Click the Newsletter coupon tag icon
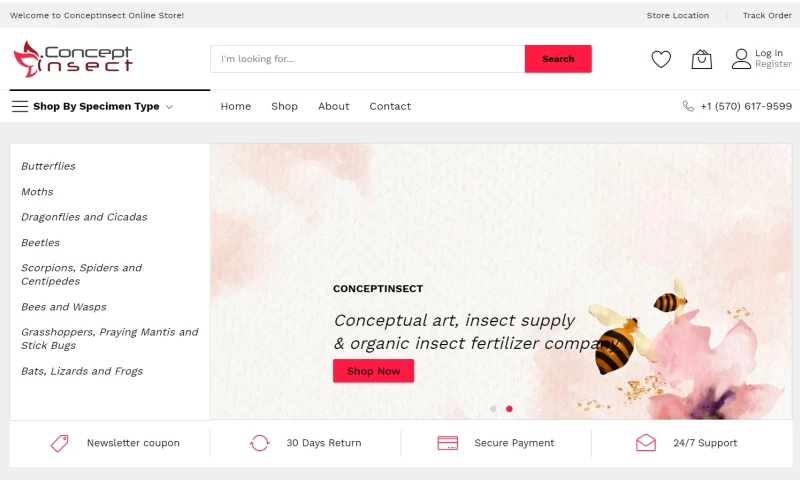The width and height of the screenshot is (800, 480). (x=59, y=443)
